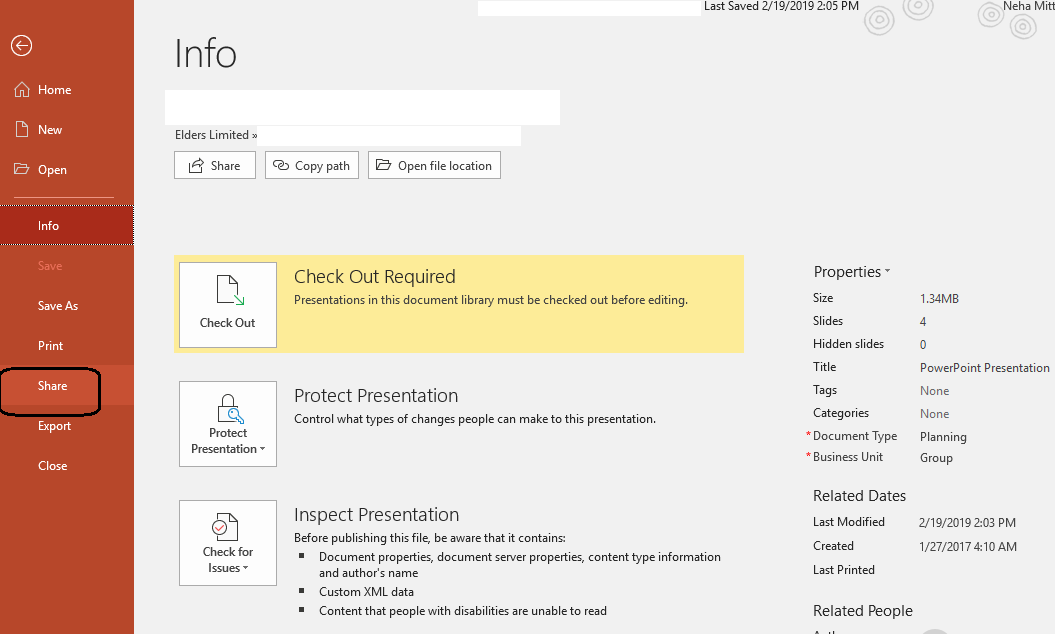Click the Categories value None
1055x634 pixels.
tap(935, 414)
